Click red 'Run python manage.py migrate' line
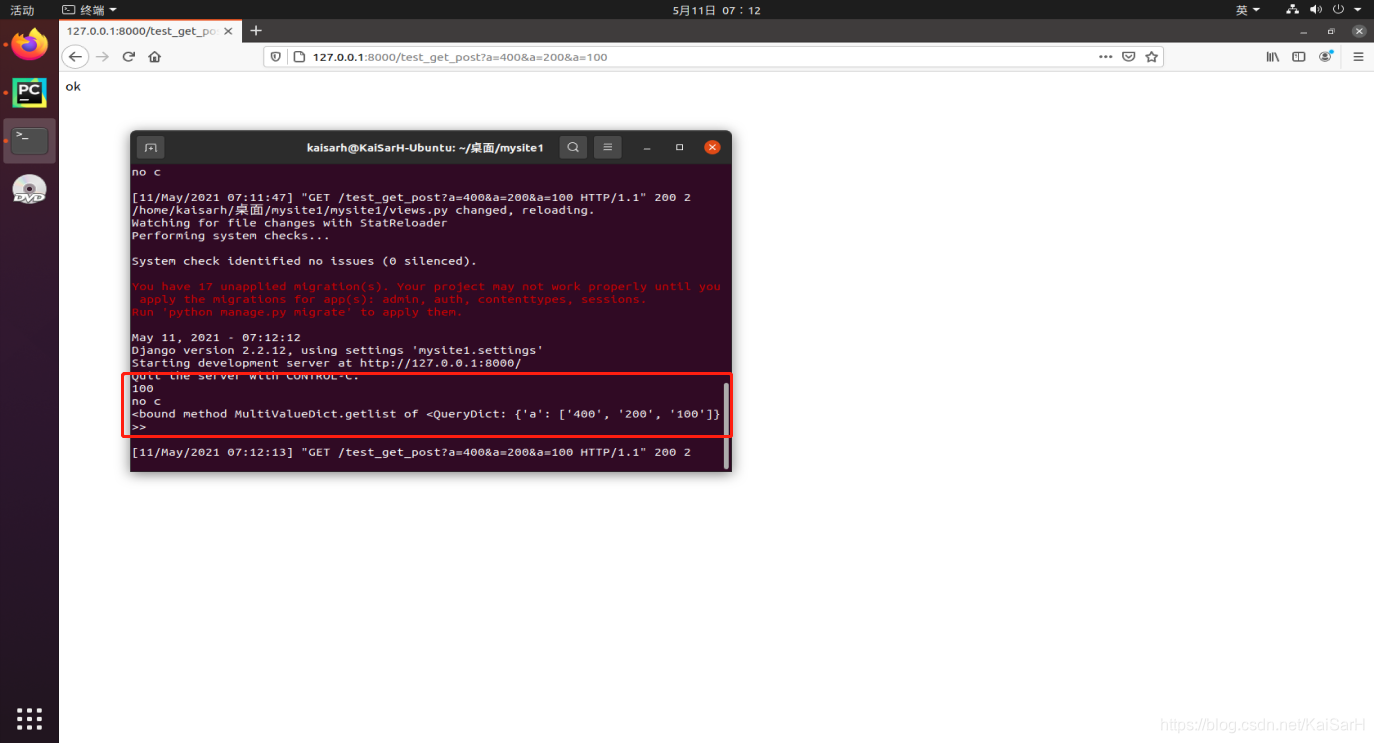1374x743 pixels. click(297, 312)
